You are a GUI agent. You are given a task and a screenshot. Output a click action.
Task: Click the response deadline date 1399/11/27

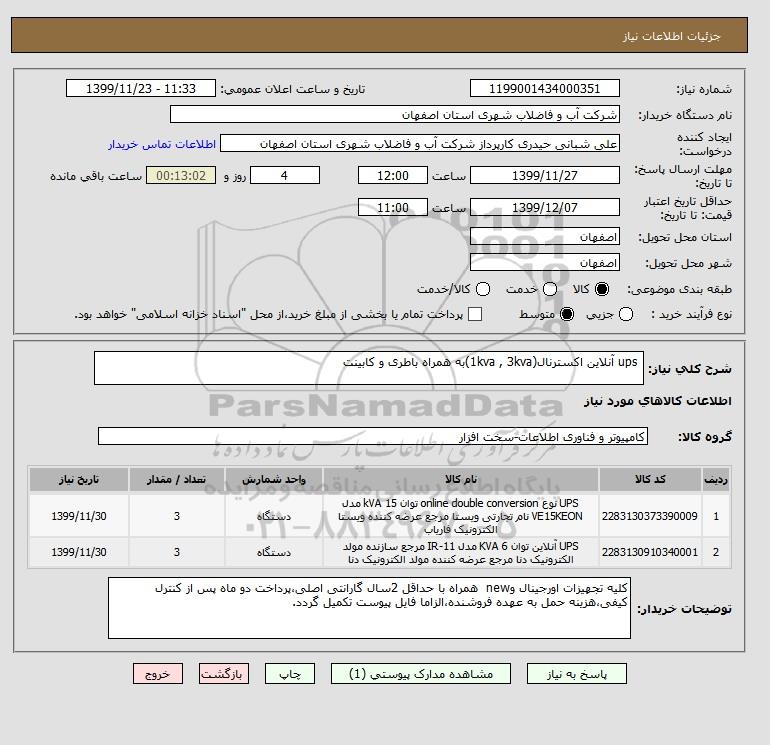(545, 175)
